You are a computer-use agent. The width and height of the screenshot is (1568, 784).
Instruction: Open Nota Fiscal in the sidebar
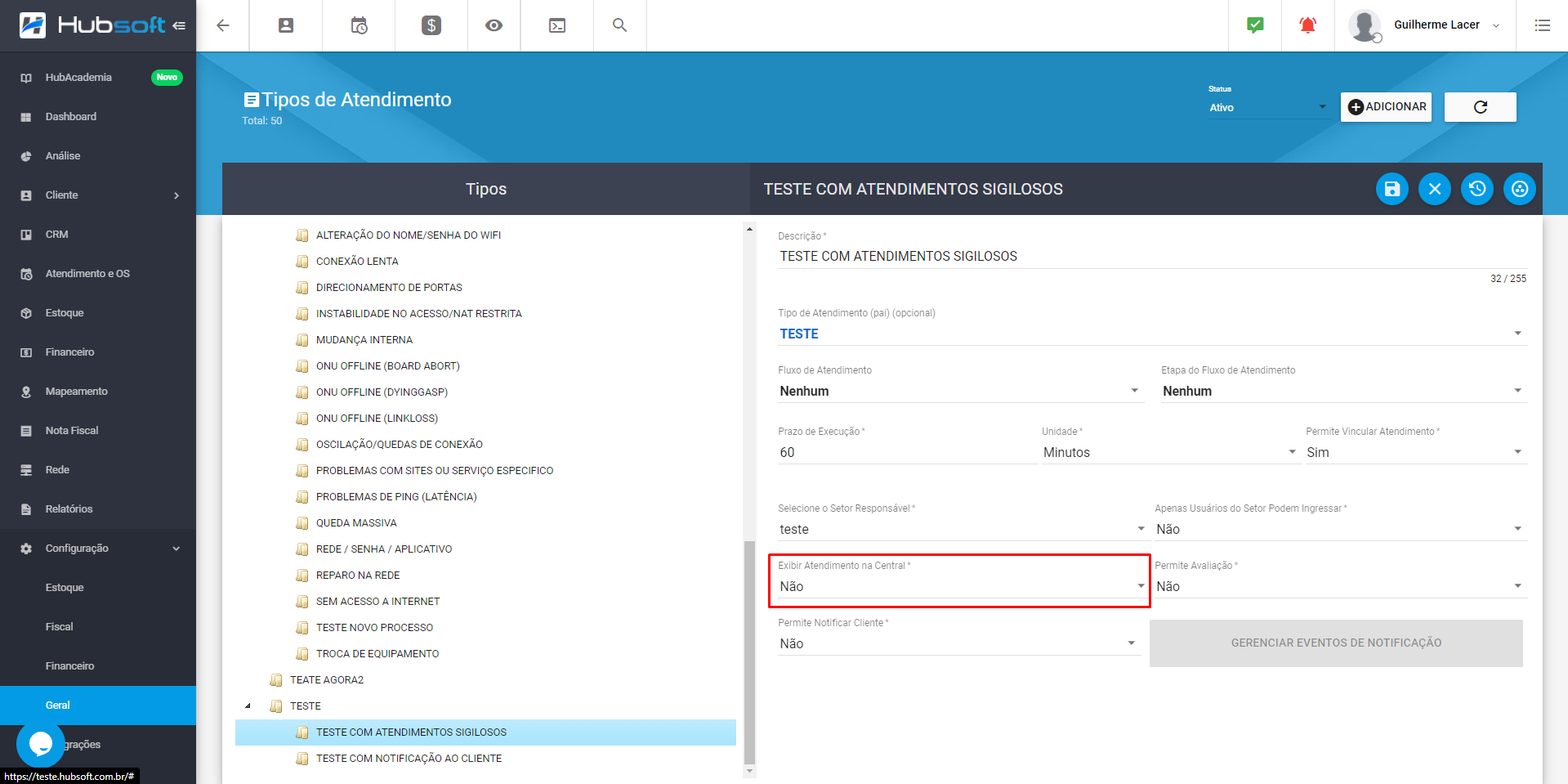tap(98, 431)
